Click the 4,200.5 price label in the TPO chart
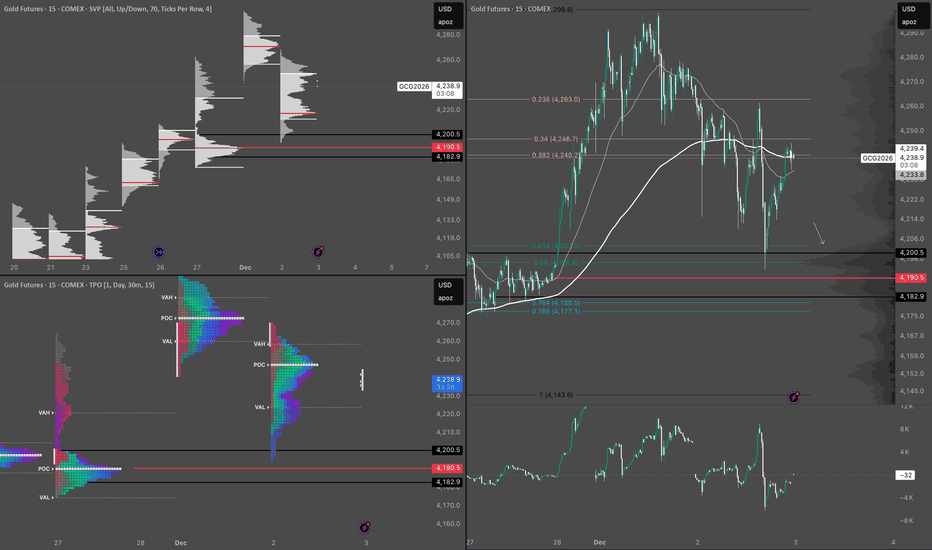The height and width of the screenshot is (550, 932). [447, 450]
